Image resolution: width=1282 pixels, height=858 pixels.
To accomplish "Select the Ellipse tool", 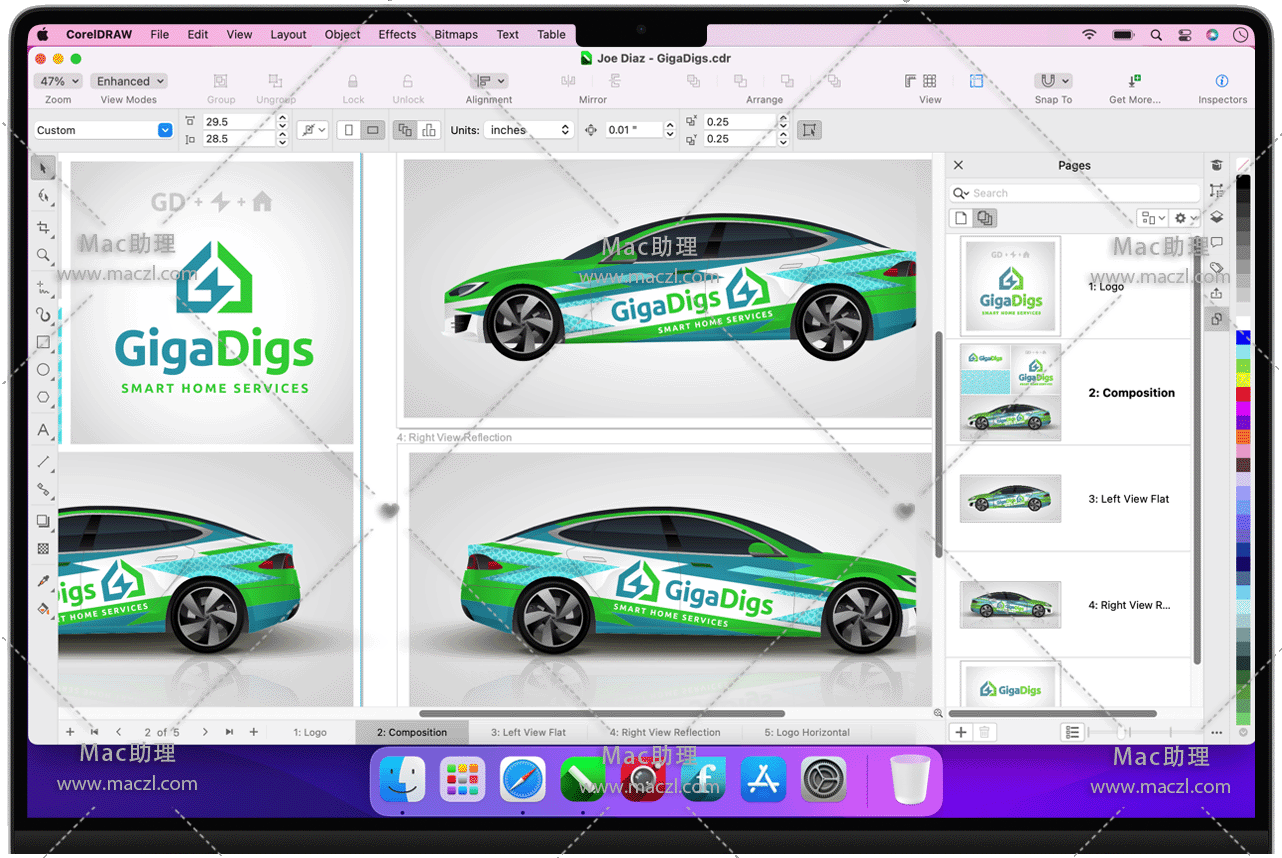I will click(x=43, y=370).
